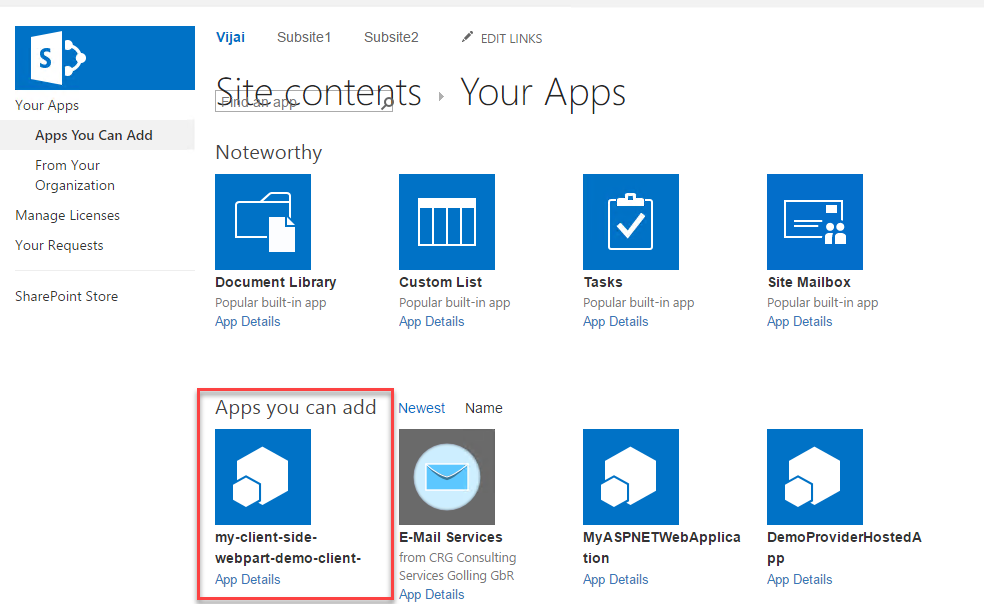
Task: Select the Custom List app icon
Action: pyautogui.click(x=447, y=222)
